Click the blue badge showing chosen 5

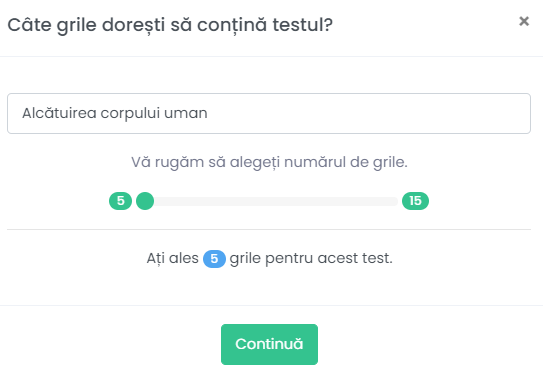pyautogui.click(x=214, y=259)
